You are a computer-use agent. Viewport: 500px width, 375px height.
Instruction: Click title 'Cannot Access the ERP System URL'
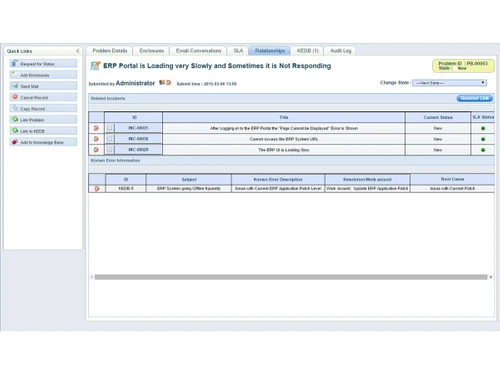pos(284,139)
